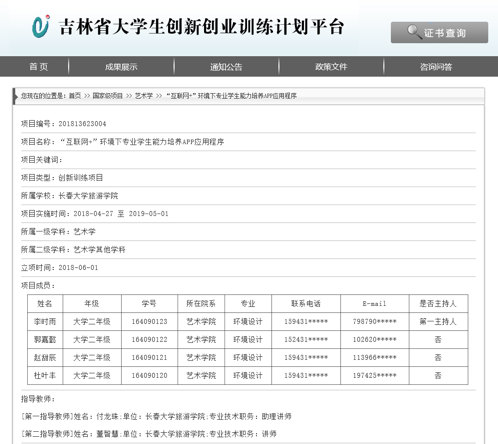498x444 pixels.
Task: Open the 咨询问答 menu item
Action: tap(436, 67)
